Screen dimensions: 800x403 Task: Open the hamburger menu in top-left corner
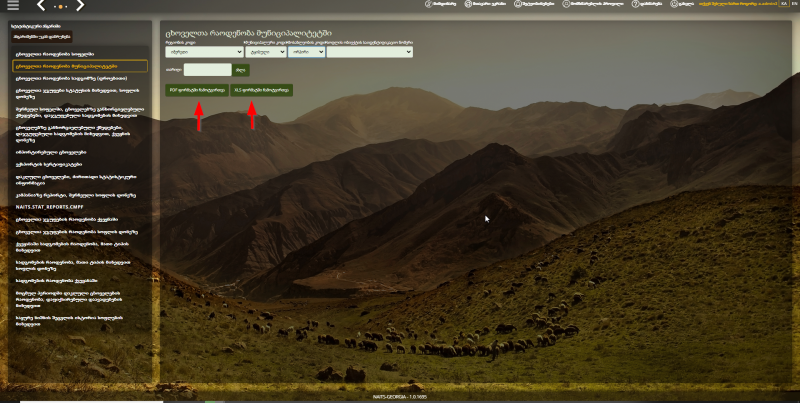click(13, 5)
